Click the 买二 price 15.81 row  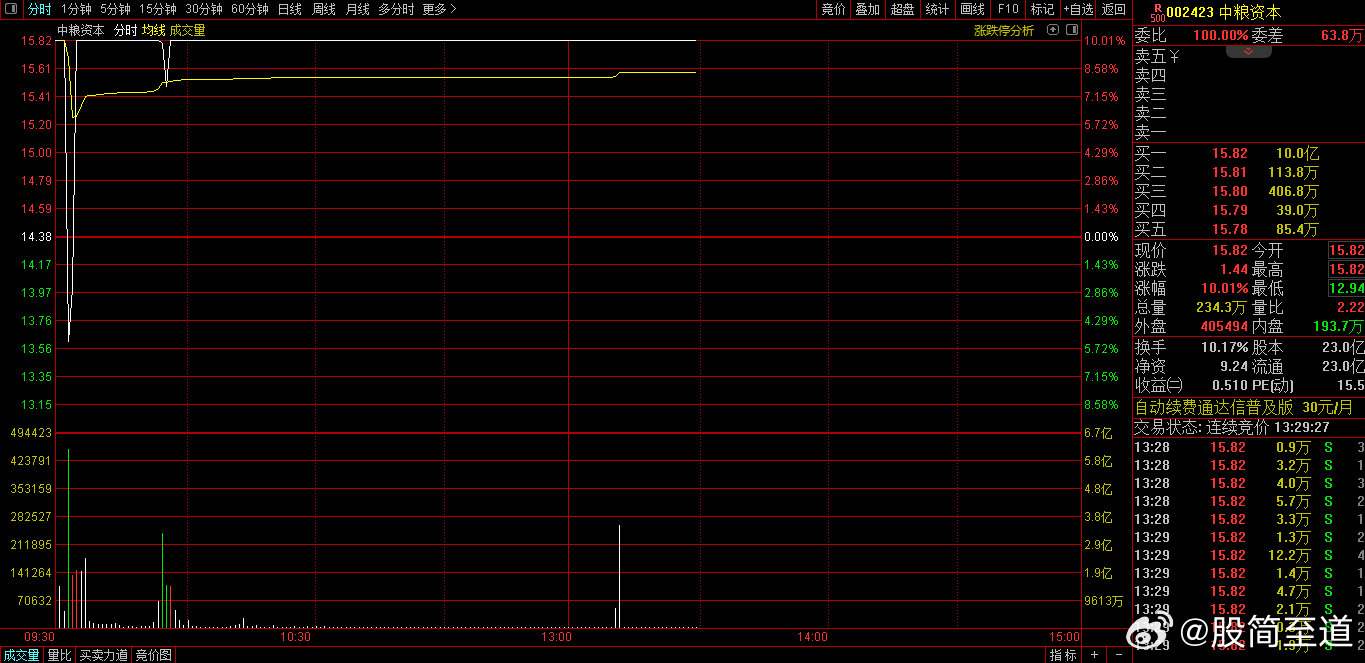(1248, 172)
